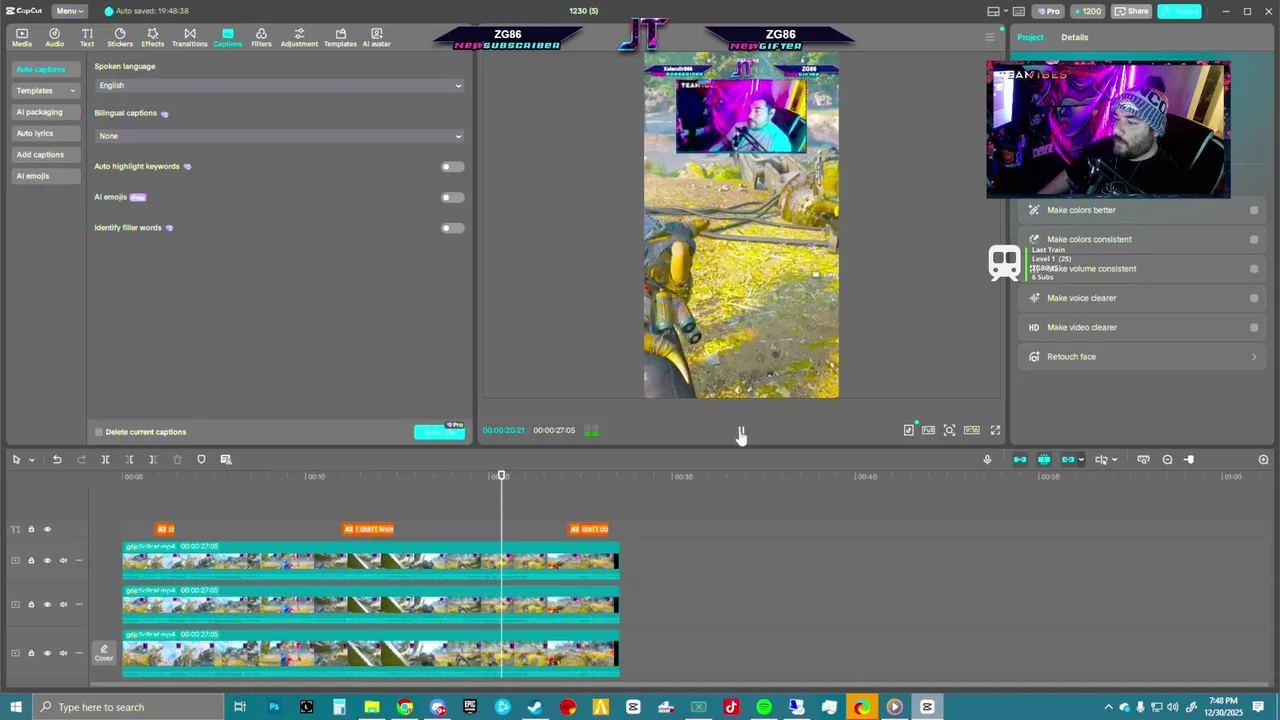The image size is (1280, 720).
Task: Click the preview ratio icon
Action: point(972,430)
